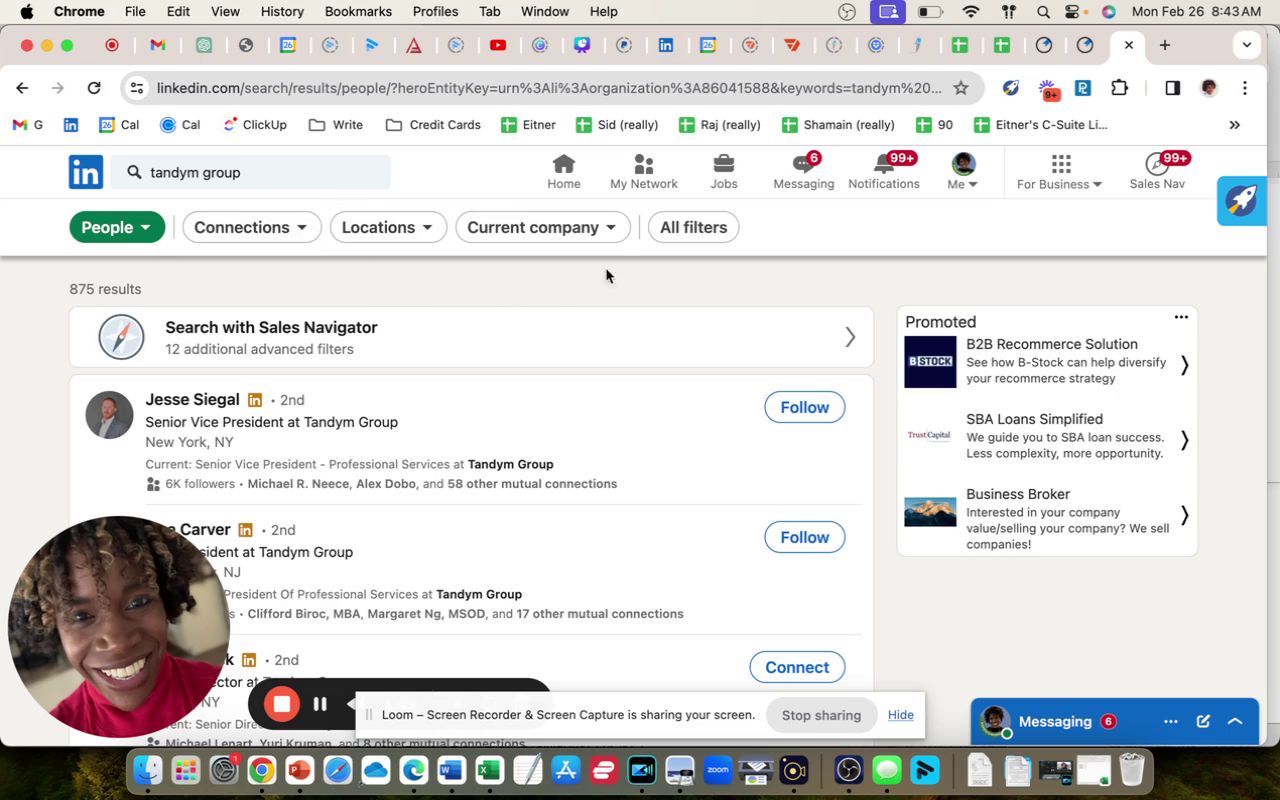This screenshot has height=800, width=1280.
Task: Open the Bookmarks menu
Action: point(358,12)
